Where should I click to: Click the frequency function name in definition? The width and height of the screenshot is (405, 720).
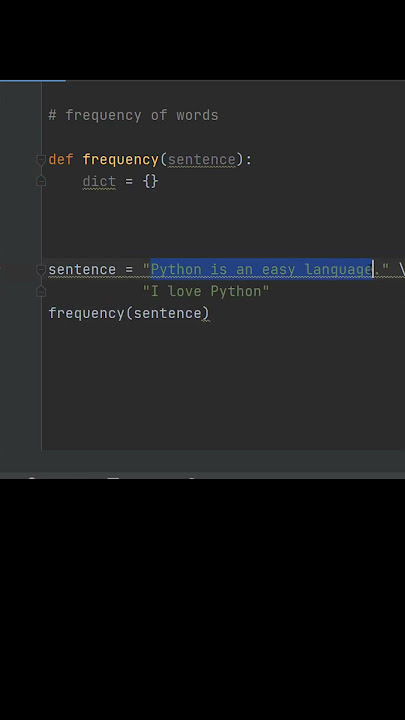tap(120, 160)
